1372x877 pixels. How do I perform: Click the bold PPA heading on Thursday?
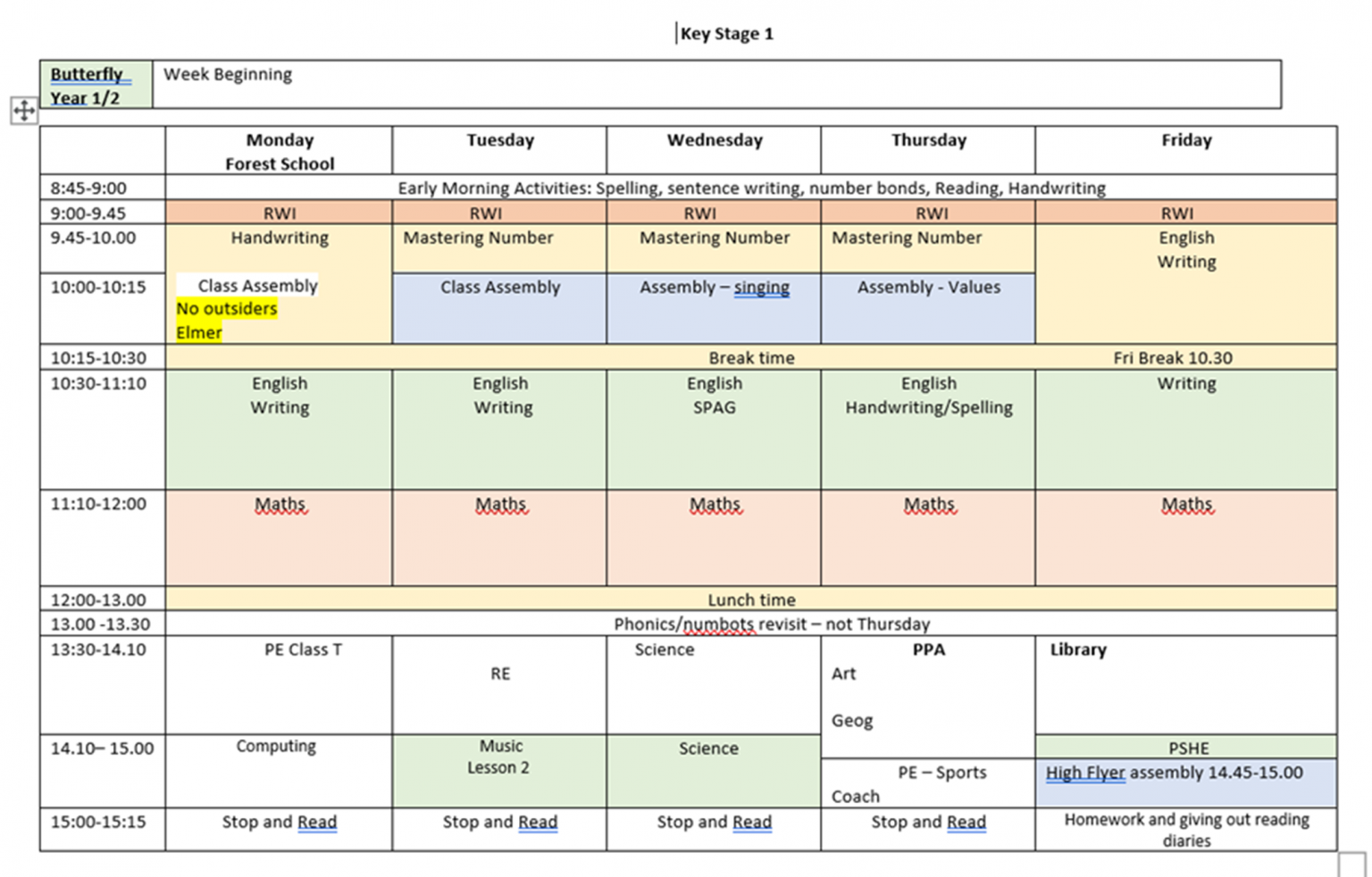[x=928, y=650]
